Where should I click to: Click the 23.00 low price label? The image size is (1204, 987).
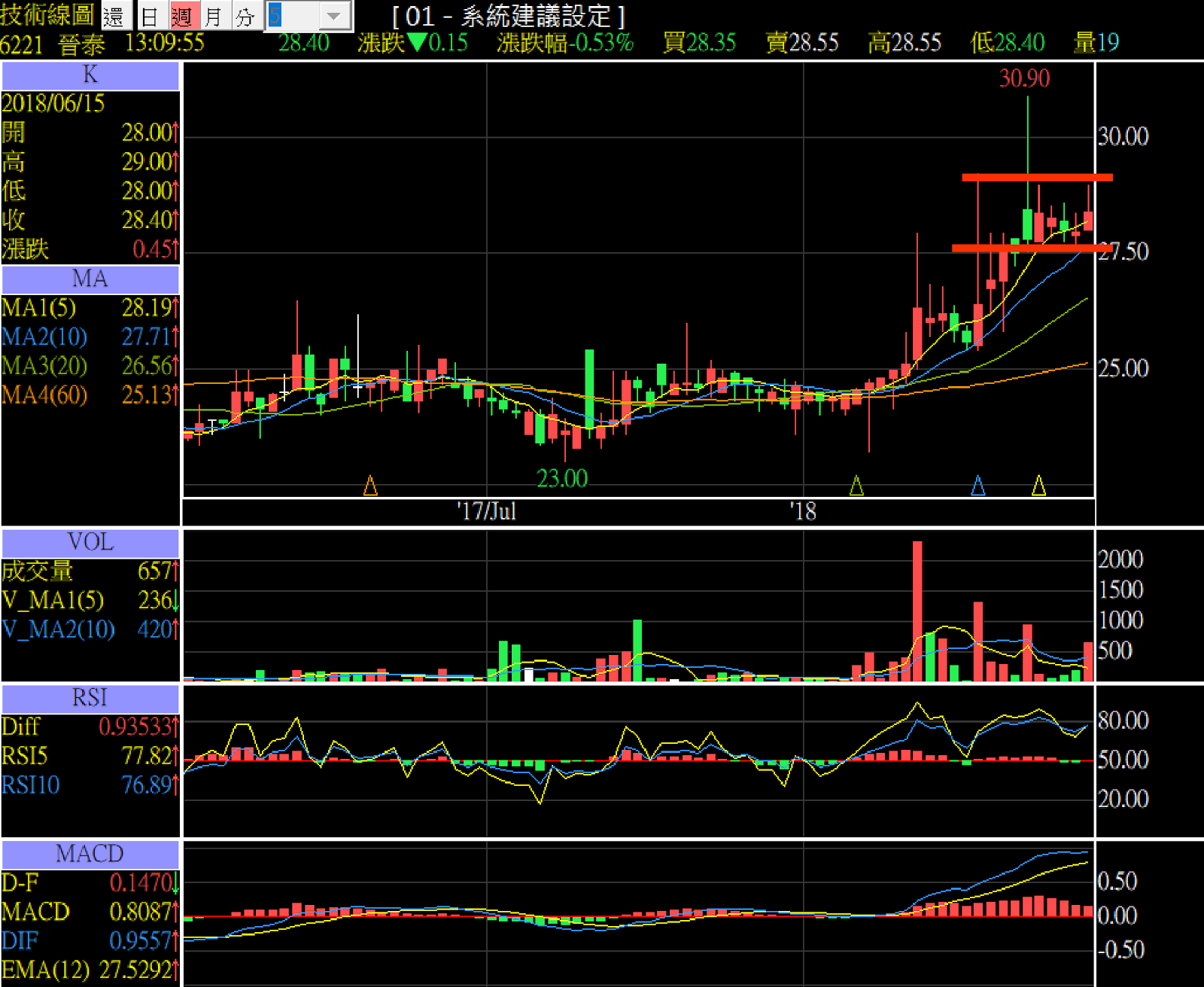(562, 479)
